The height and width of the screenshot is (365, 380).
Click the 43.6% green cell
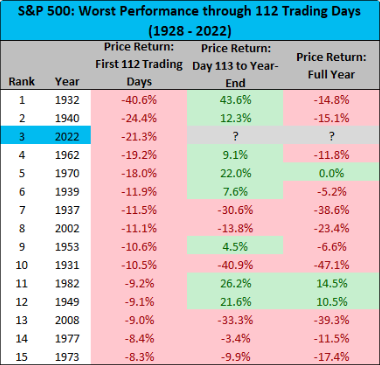(x=235, y=100)
